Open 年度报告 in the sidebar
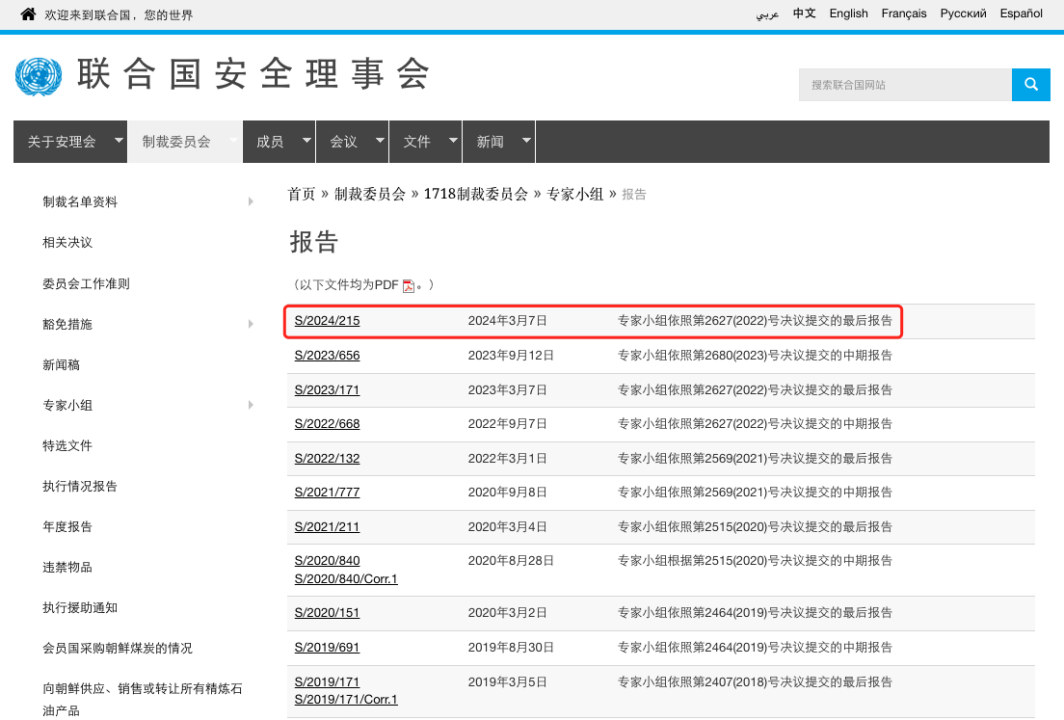This screenshot has width=1064, height=720. point(67,527)
